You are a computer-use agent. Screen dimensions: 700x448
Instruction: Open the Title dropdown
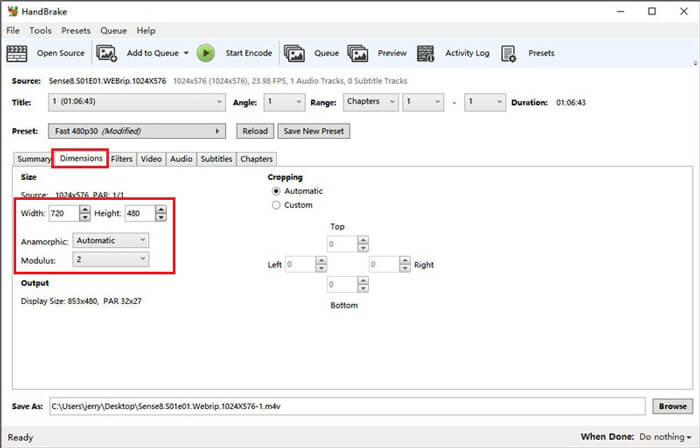(137, 102)
